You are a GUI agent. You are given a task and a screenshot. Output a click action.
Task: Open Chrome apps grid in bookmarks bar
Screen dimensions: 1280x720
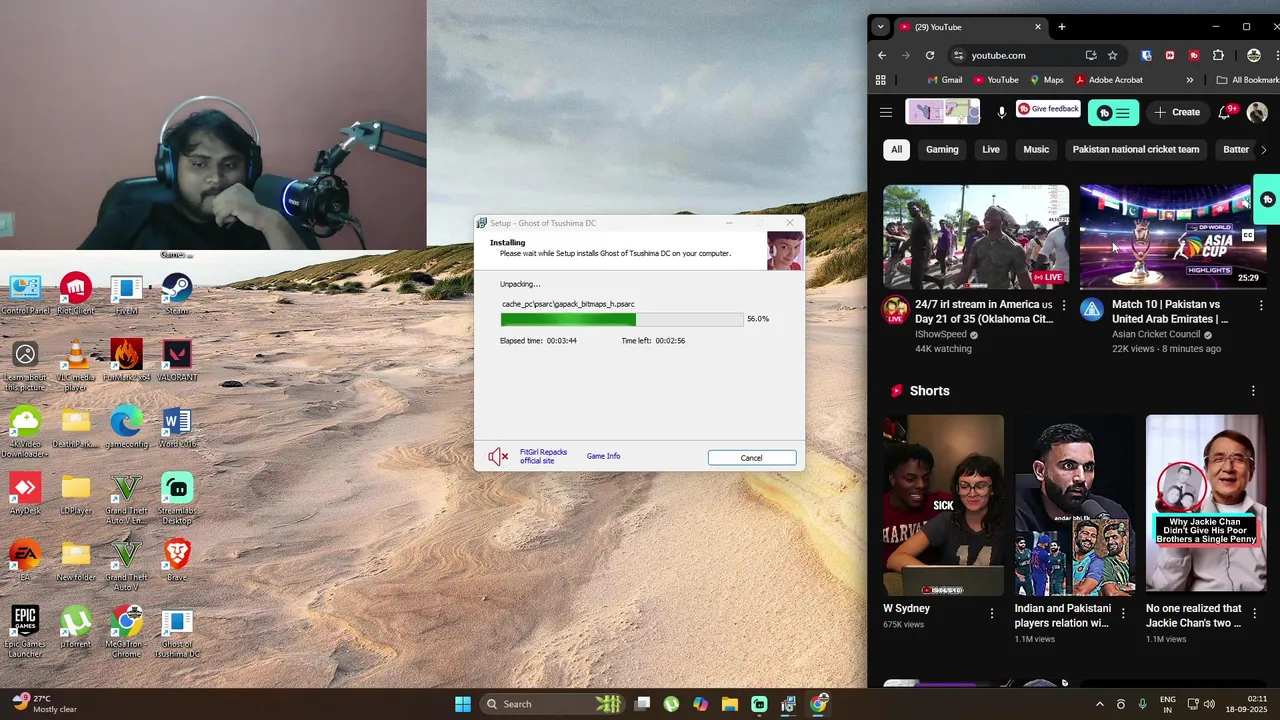(x=881, y=80)
